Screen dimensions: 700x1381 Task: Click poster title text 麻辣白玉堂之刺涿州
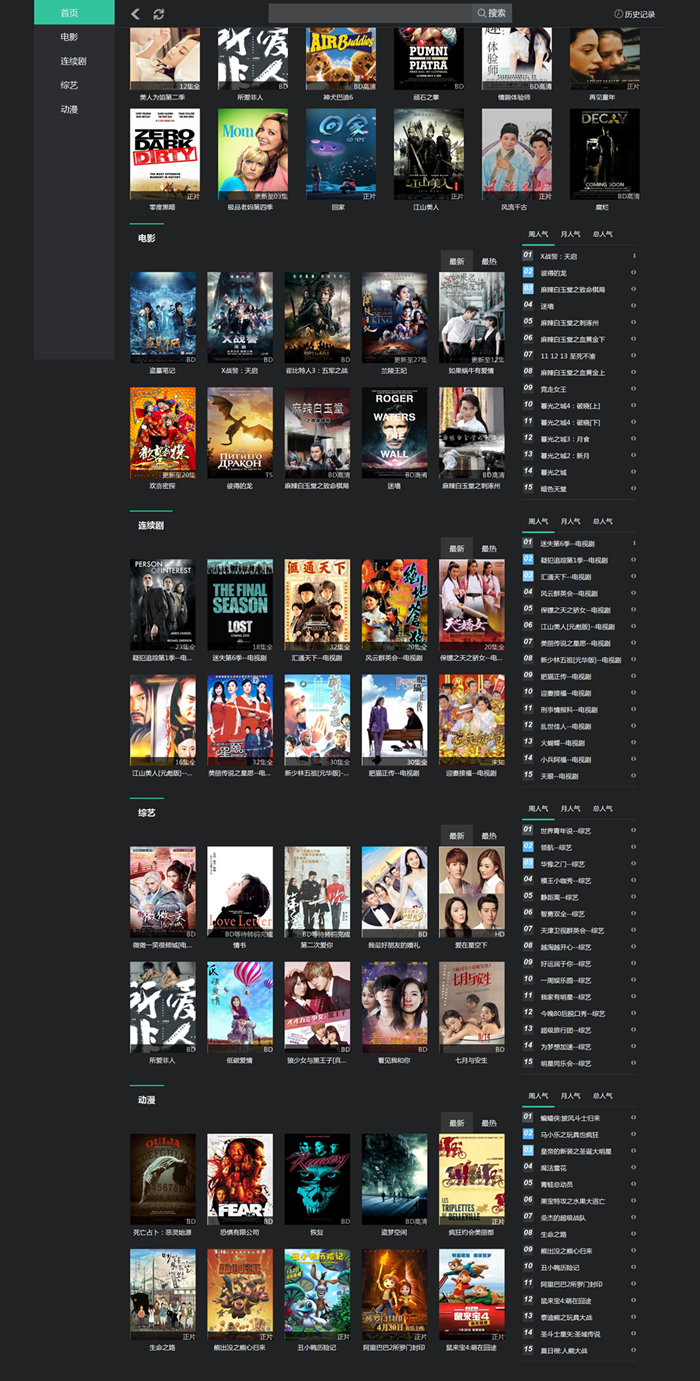coord(472,485)
